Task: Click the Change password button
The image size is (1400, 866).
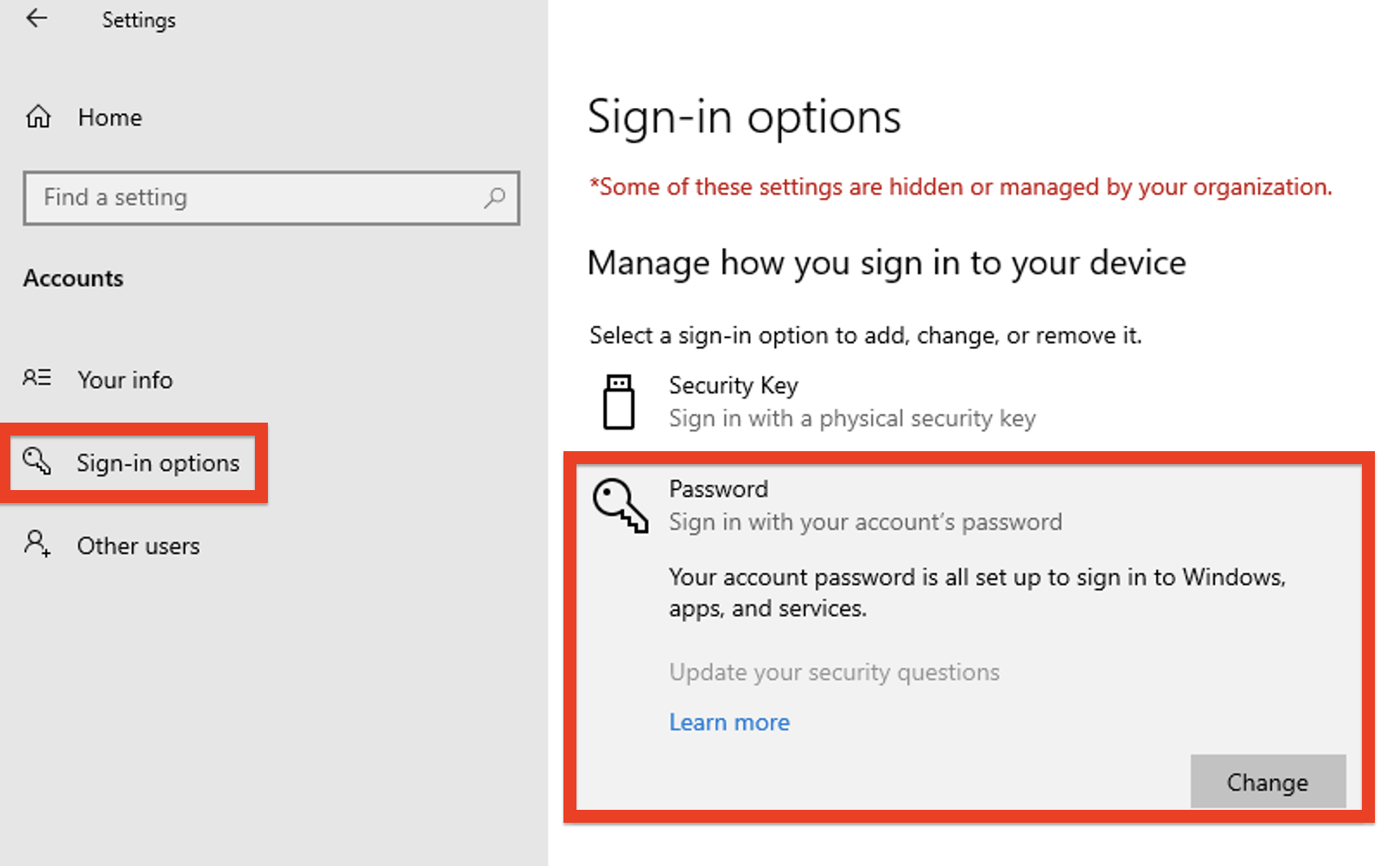Action: pos(1268,781)
